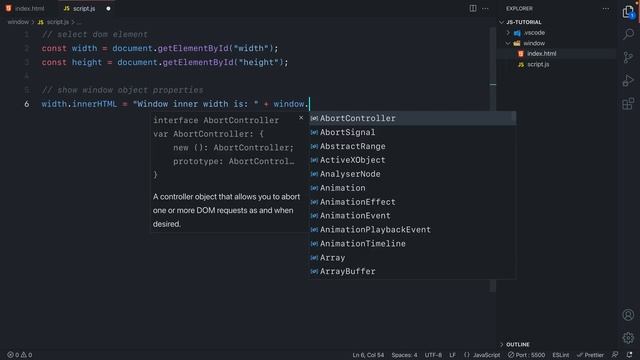The height and width of the screenshot is (360, 640).
Task: Select ArrayBuffer suggestion
Action: [x=412, y=271]
